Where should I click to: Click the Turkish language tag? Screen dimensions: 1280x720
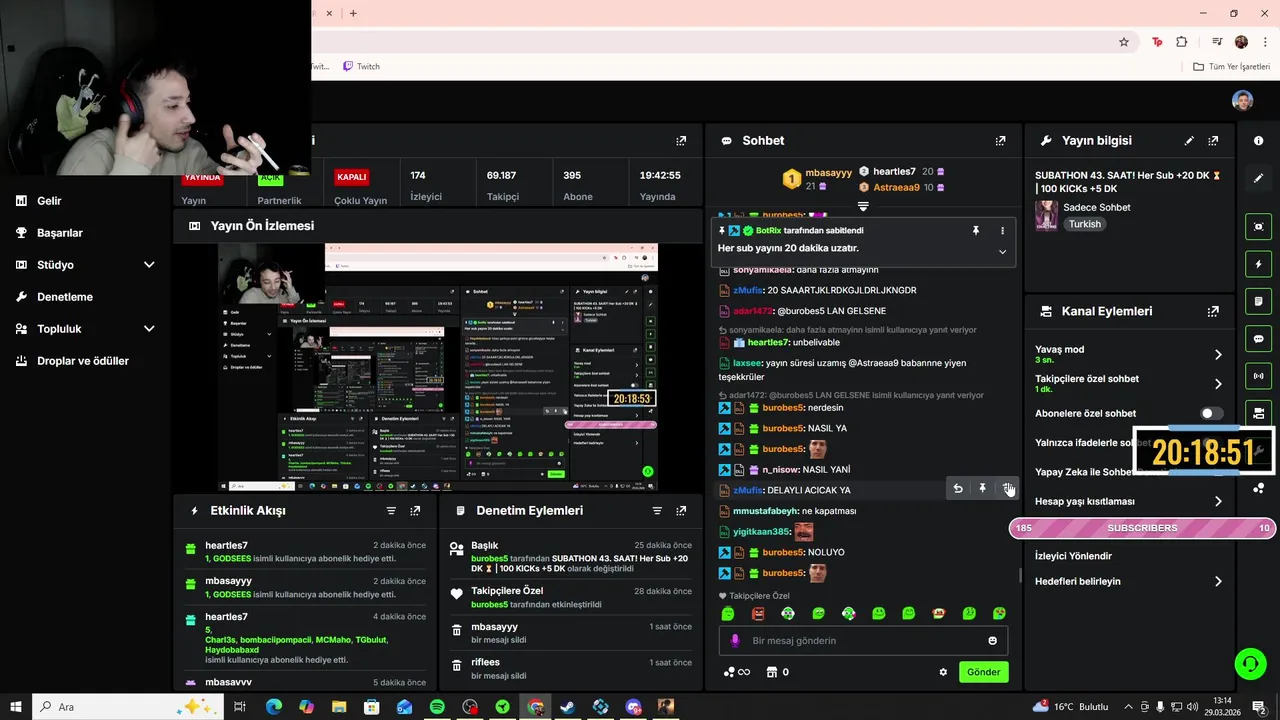1084,224
